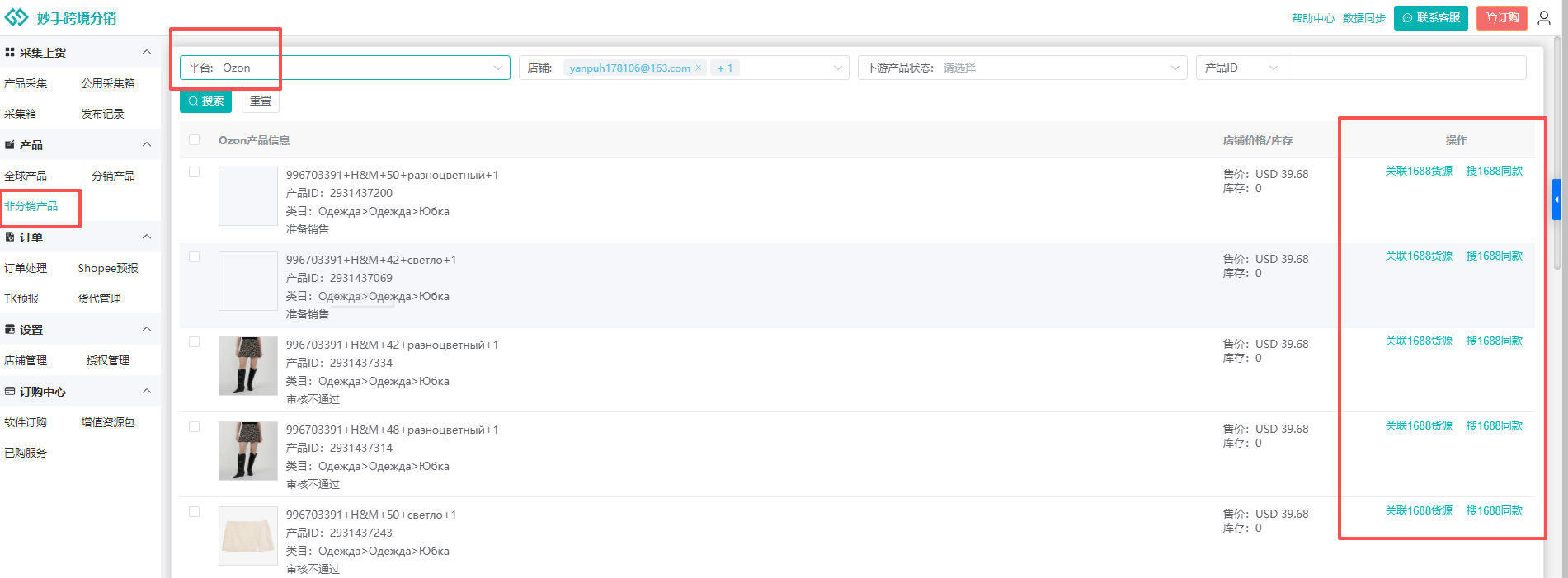Click 关联1688货源 for product 2931437314
Image resolution: width=1568 pixels, height=578 pixels.
click(1419, 425)
